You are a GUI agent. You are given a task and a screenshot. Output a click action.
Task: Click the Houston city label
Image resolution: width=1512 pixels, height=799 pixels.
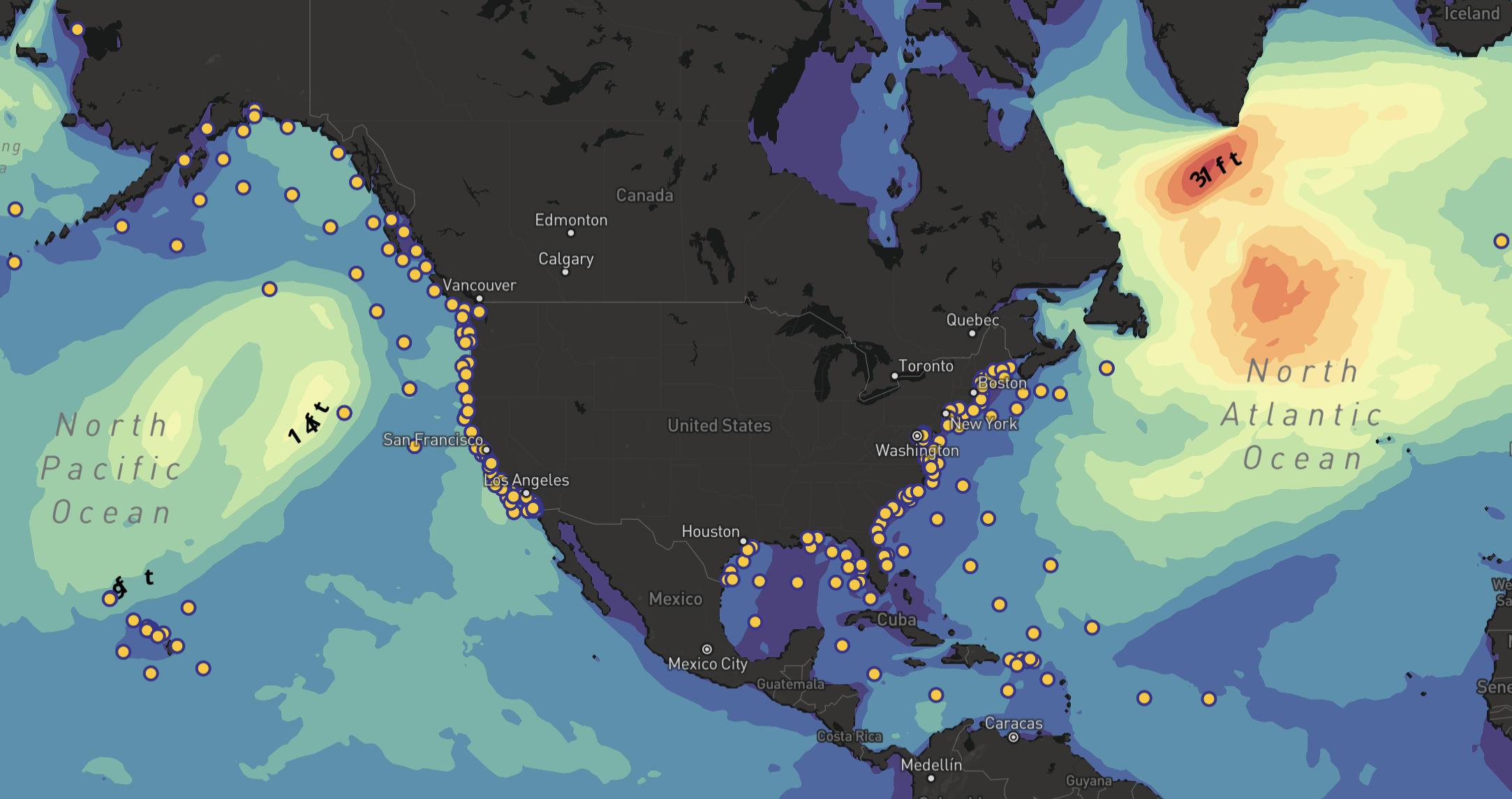[710, 532]
